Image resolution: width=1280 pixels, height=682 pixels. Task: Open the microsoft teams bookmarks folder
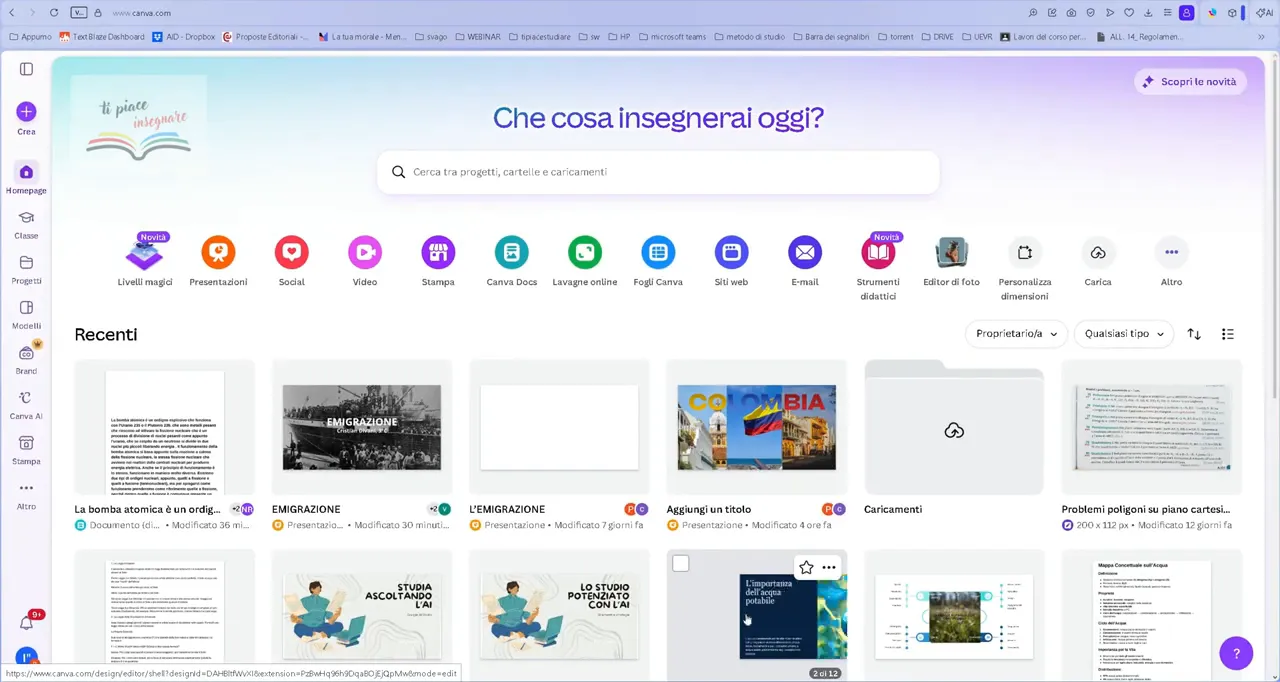(x=671, y=37)
